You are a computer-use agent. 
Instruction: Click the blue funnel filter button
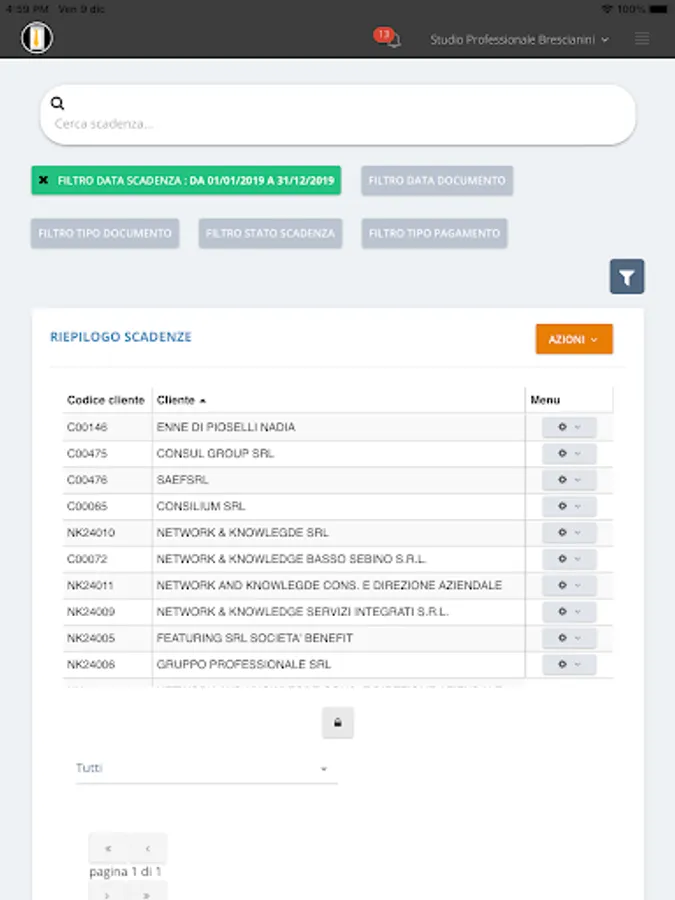tap(627, 277)
